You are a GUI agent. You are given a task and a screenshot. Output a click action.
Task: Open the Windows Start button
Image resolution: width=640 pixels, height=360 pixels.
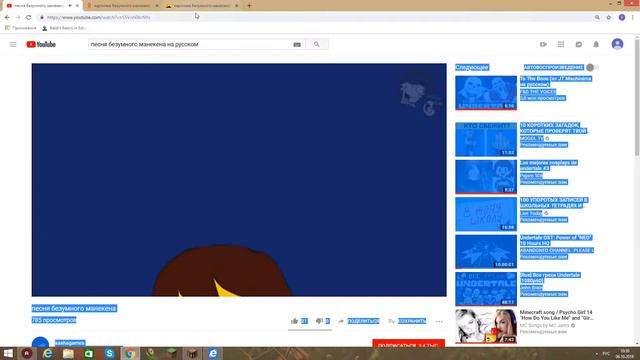coord(8,353)
